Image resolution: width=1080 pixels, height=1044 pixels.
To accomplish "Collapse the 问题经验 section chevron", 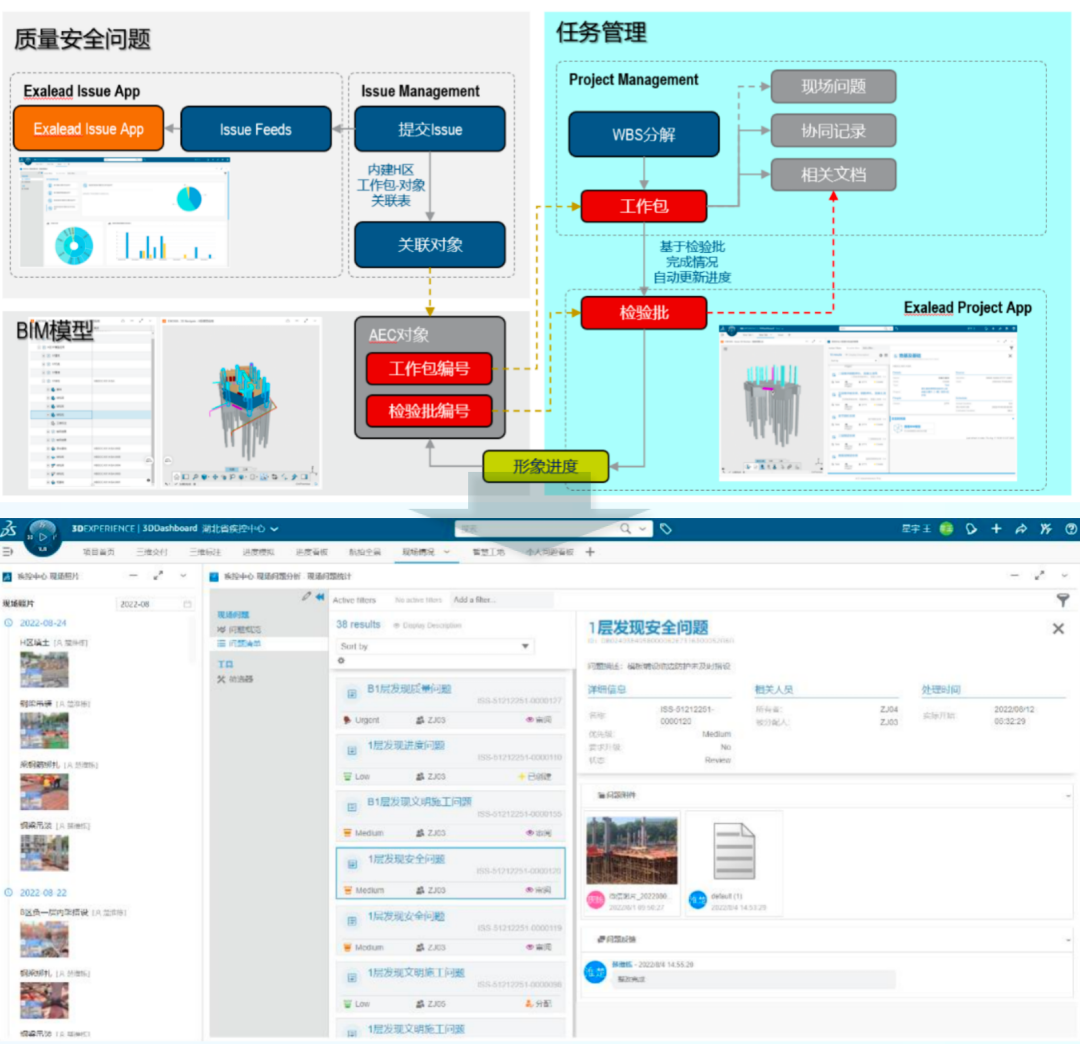I will [x=1068, y=939].
